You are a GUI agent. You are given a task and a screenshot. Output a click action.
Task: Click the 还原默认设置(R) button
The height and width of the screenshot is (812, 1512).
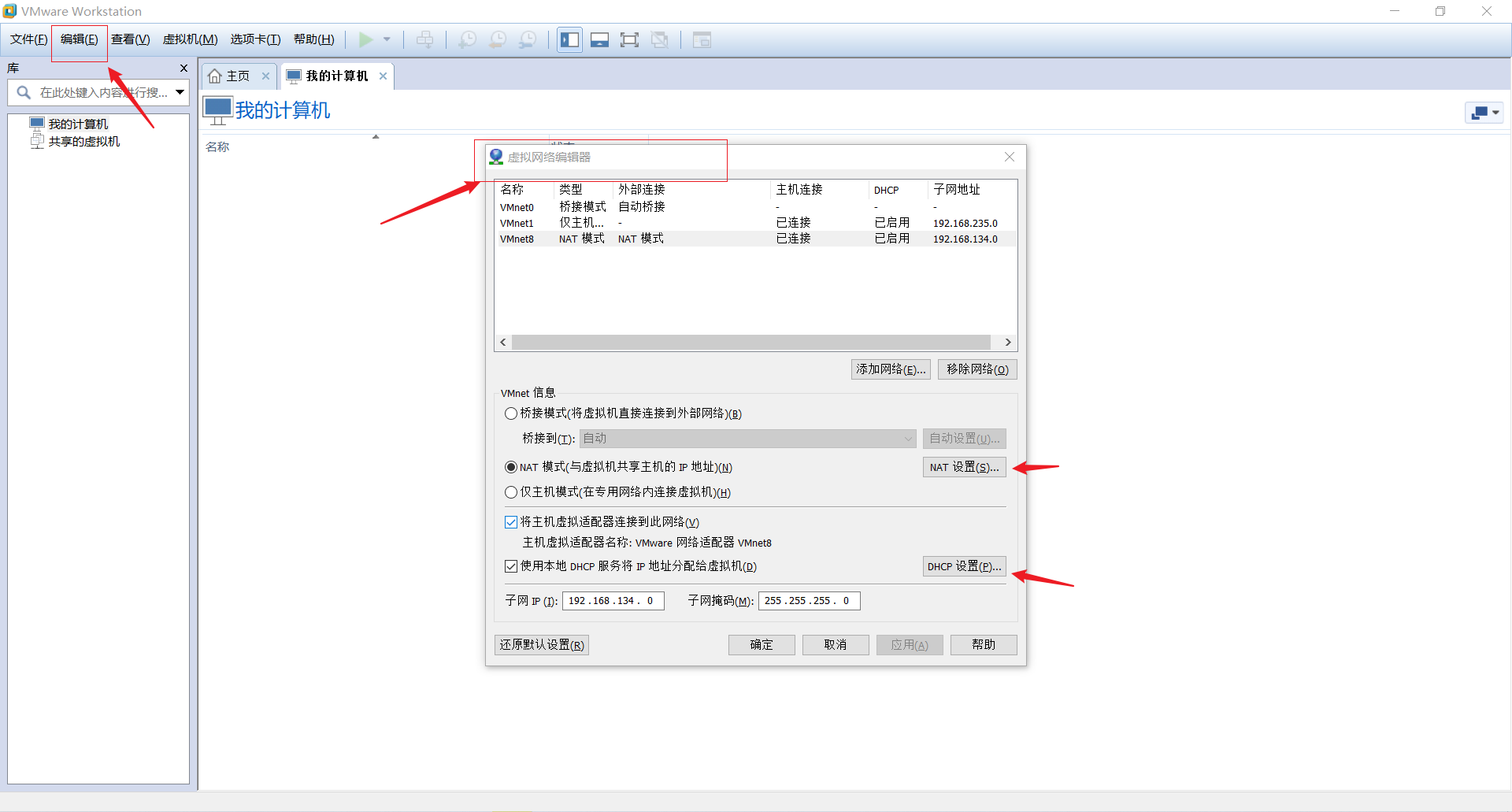point(542,645)
